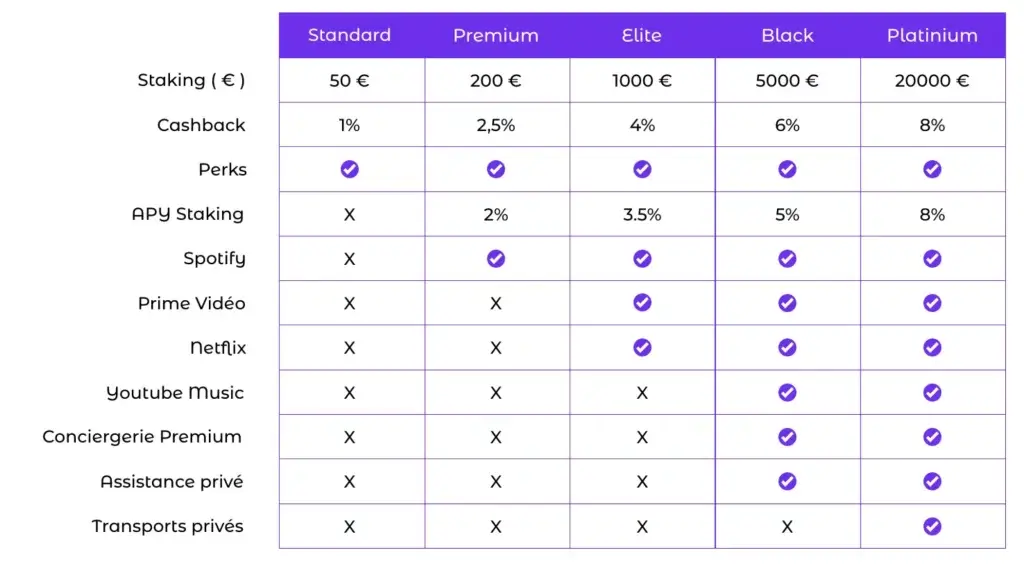Click the Netflix checkmark in Black column

[x=787, y=347]
